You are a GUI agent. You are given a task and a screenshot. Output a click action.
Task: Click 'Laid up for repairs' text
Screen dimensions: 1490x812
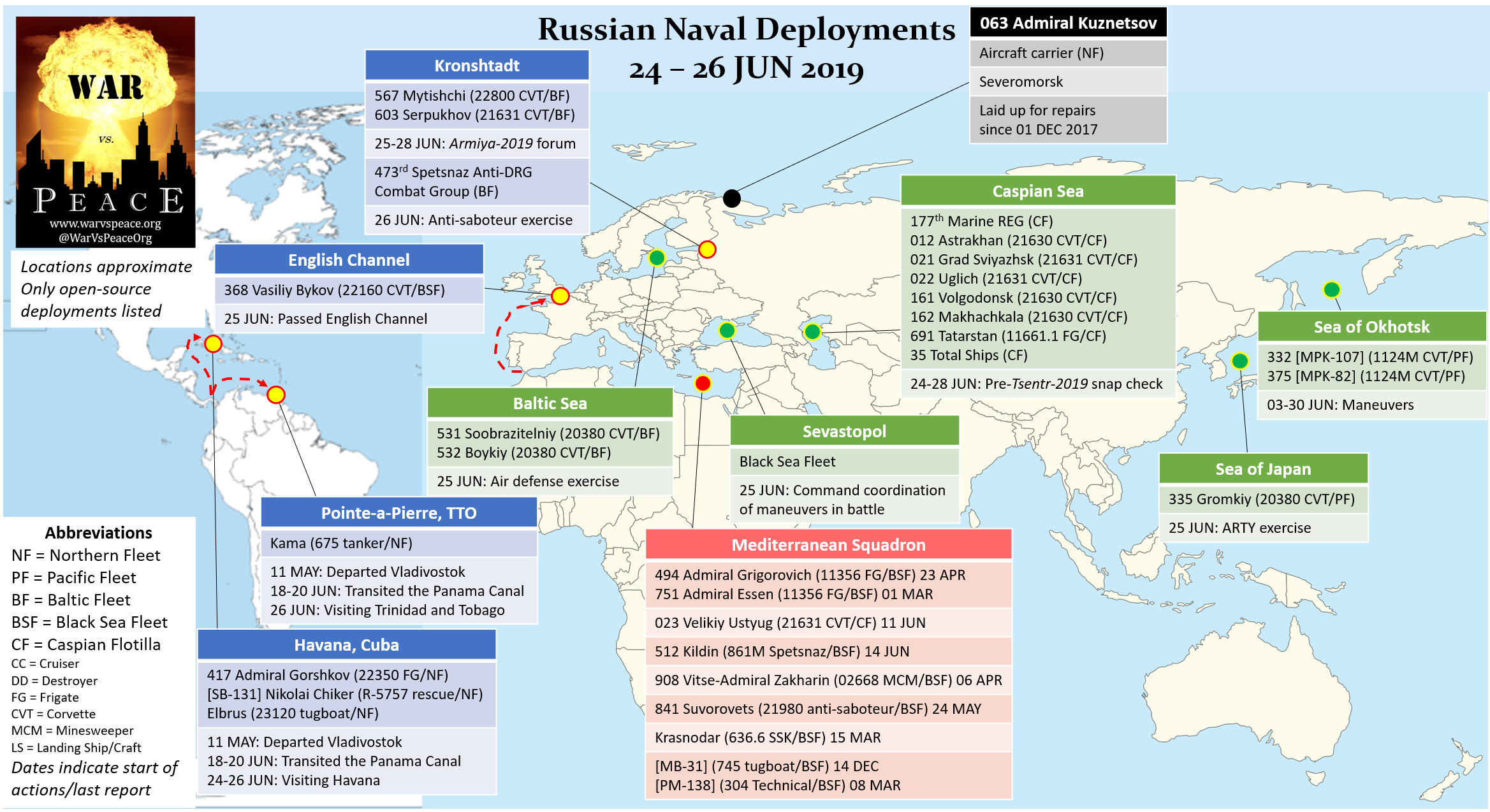(1037, 110)
